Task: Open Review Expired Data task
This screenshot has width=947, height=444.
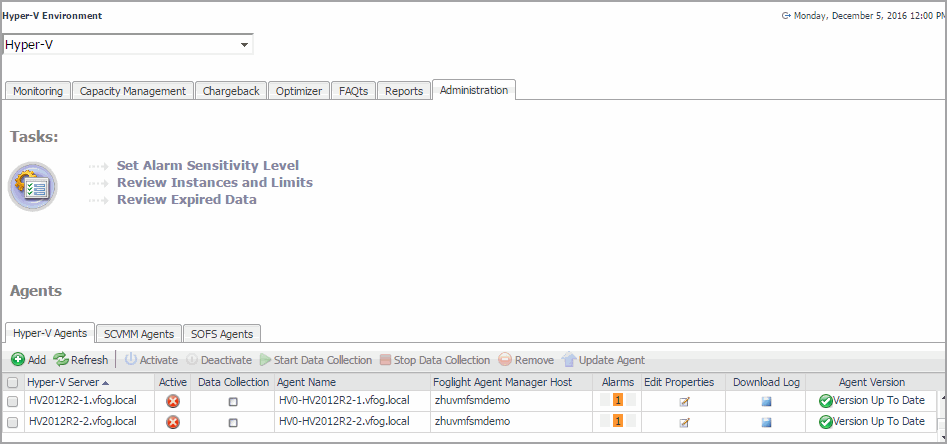Action: [x=187, y=199]
